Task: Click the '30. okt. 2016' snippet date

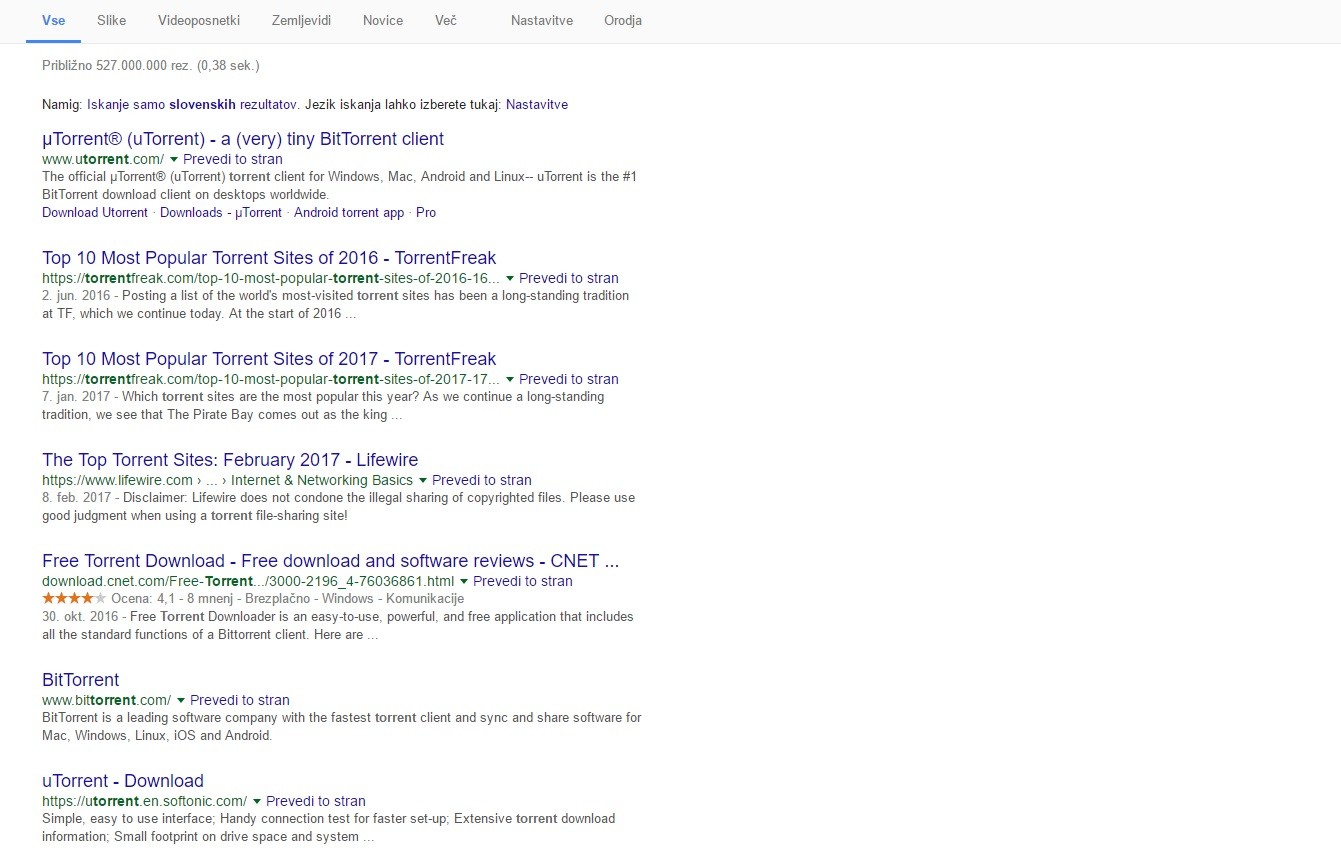Action: (80, 617)
